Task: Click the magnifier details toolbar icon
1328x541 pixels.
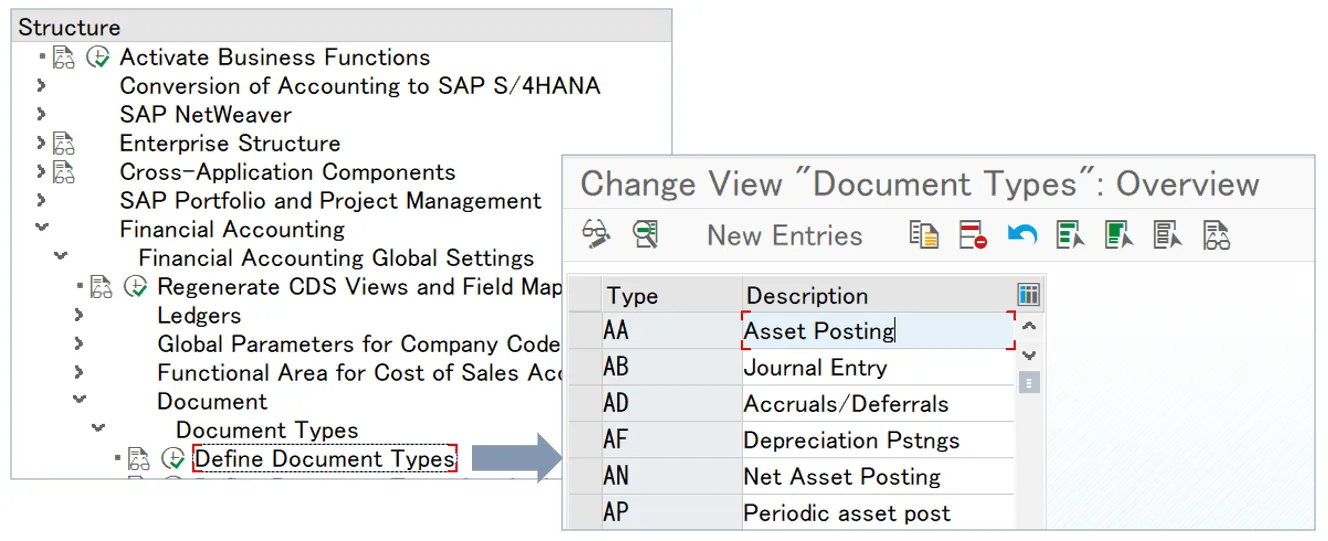Action: pyautogui.click(x=646, y=235)
